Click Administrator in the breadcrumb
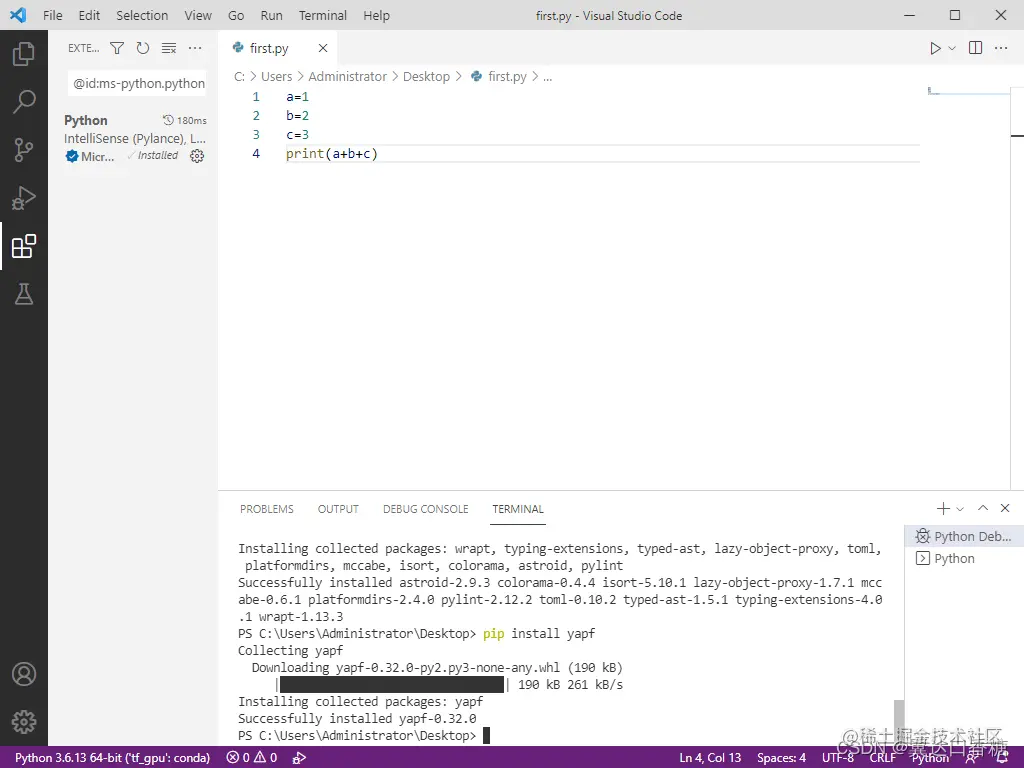Screen dimensions: 1024x768 [x=347, y=76]
